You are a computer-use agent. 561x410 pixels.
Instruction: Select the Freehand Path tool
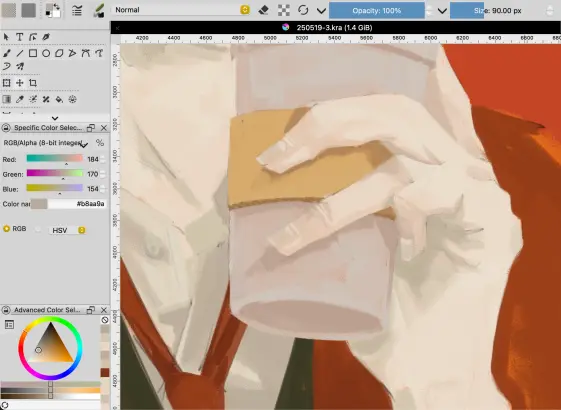99,53
